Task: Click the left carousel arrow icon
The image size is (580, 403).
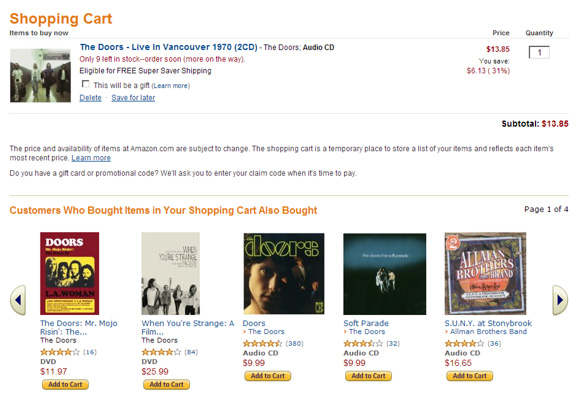Action: pyautogui.click(x=18, y=300)
